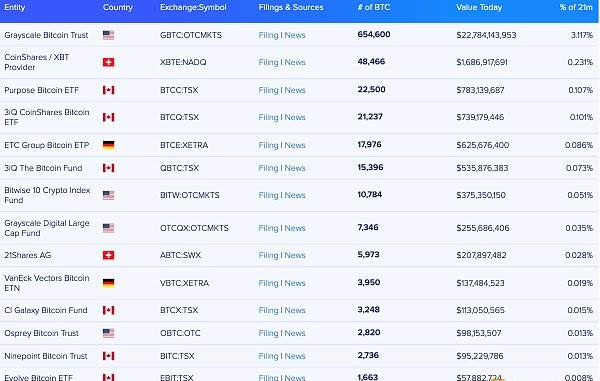This screenshot has width=600, height=381.
Task: Open the News link for VanEck Vectors Bitcoin ETN
Action: [x=295, y=283]
